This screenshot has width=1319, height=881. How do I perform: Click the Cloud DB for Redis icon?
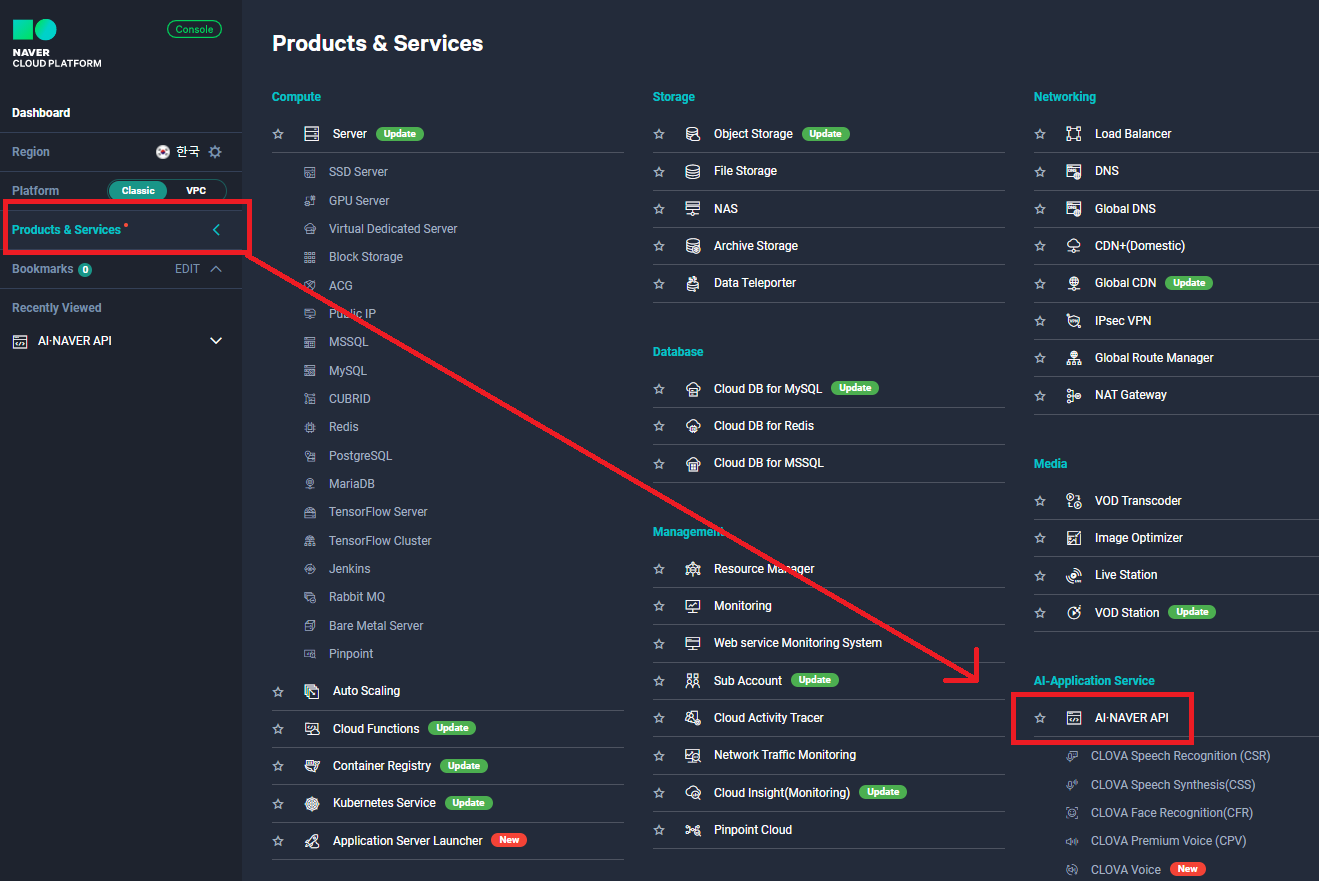692,426
